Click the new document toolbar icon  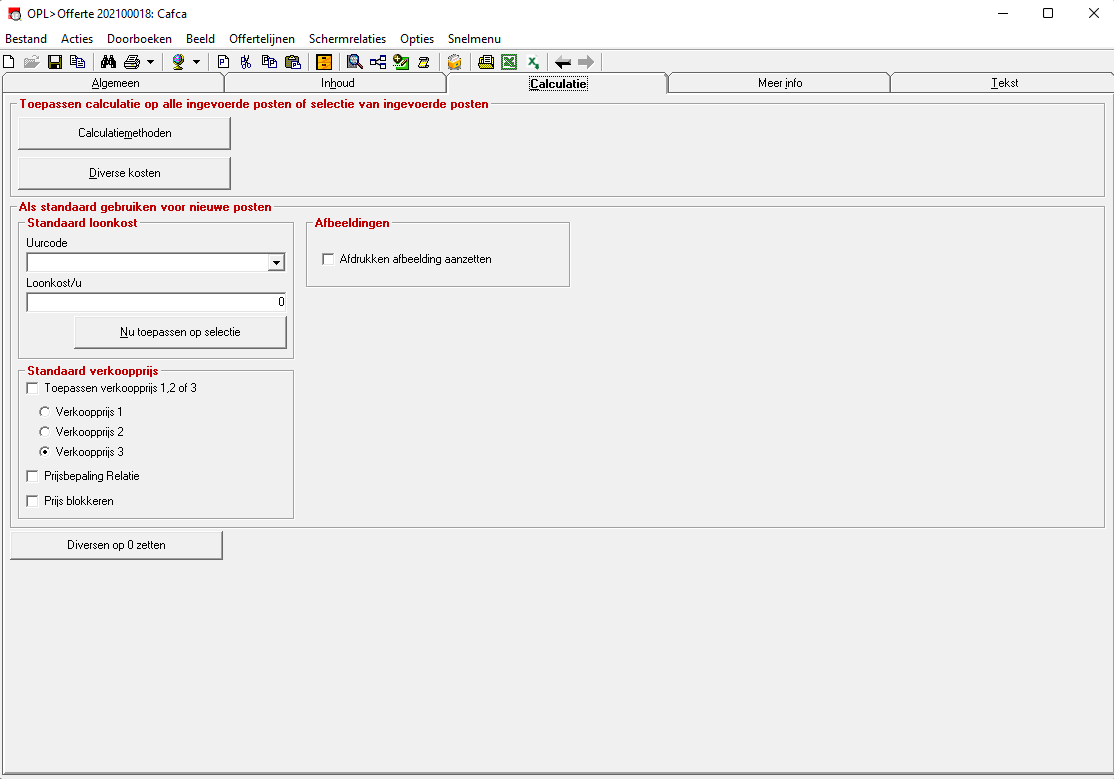tap(9, 62)
